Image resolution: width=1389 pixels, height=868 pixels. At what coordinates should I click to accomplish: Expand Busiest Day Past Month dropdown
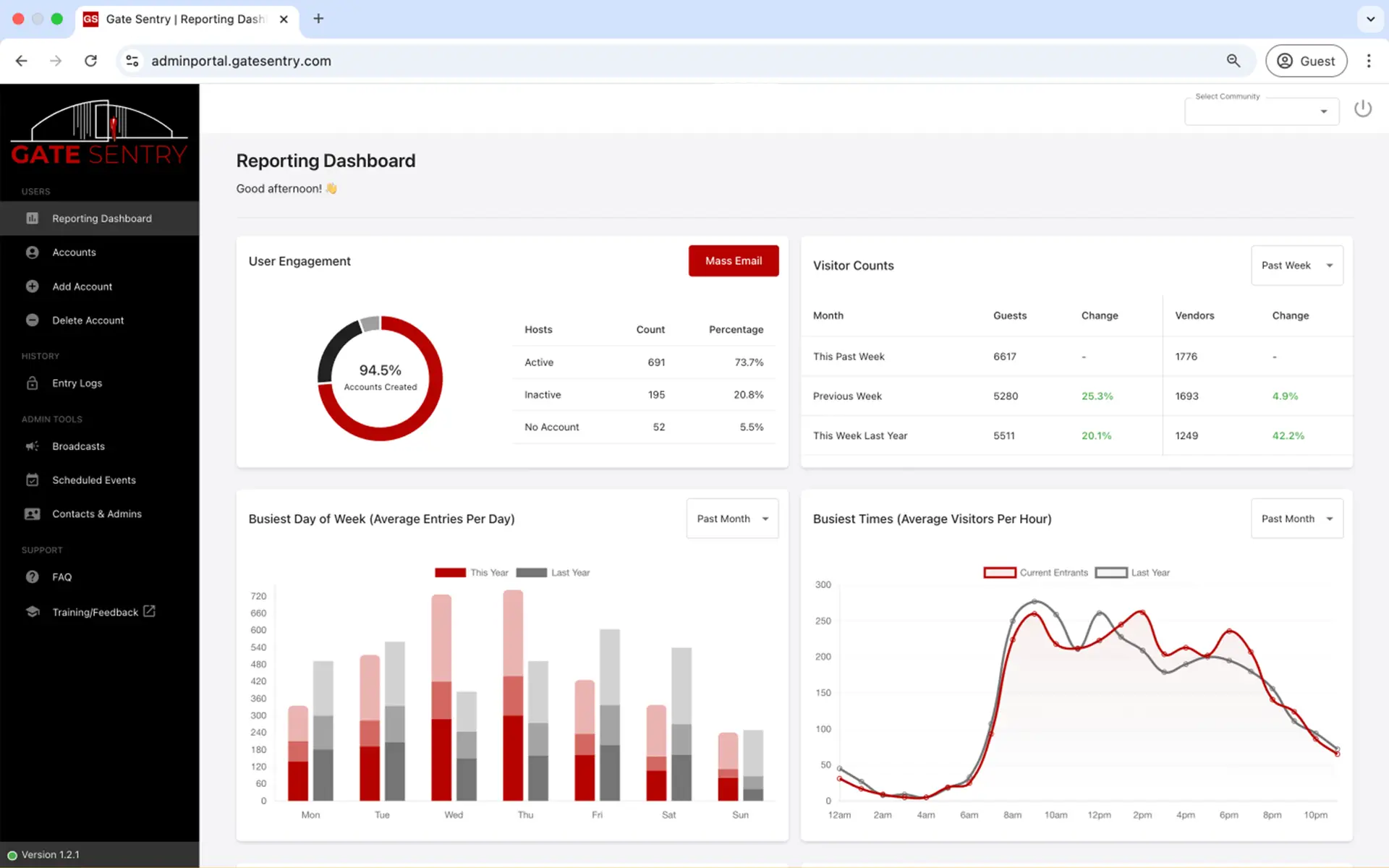tap(732, 519)
